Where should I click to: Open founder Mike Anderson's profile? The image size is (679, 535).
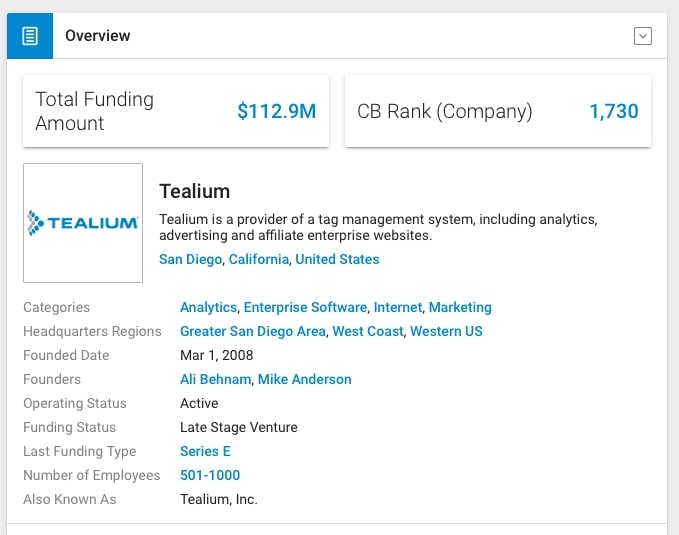(x=304, y=379)
